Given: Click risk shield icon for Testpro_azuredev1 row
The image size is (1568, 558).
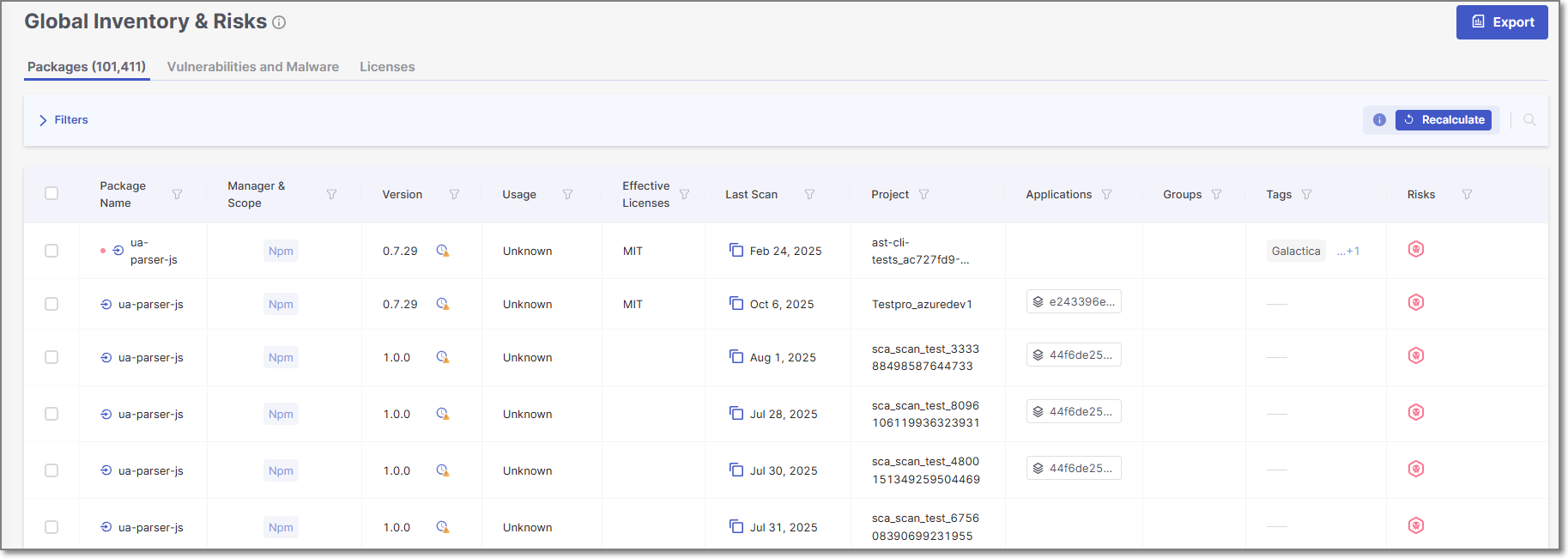Looking at the screenshot, I should click(1416, 303).
